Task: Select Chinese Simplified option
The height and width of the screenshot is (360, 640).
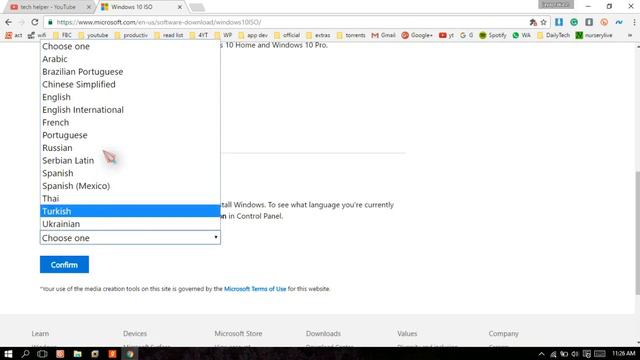Action: pyautogui.click(x=130, y=84)
